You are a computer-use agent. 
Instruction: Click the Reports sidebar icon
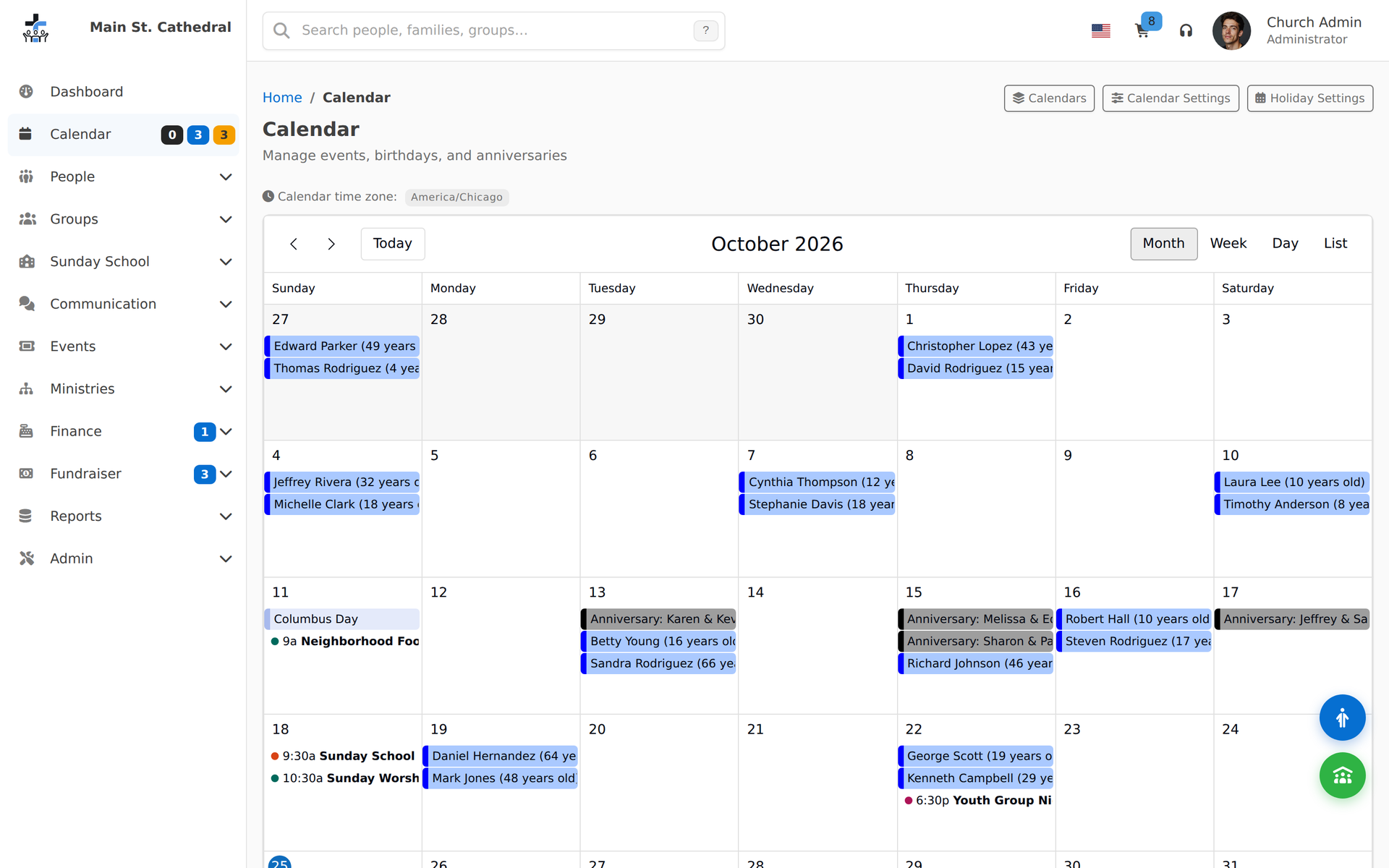coord(26,516)
